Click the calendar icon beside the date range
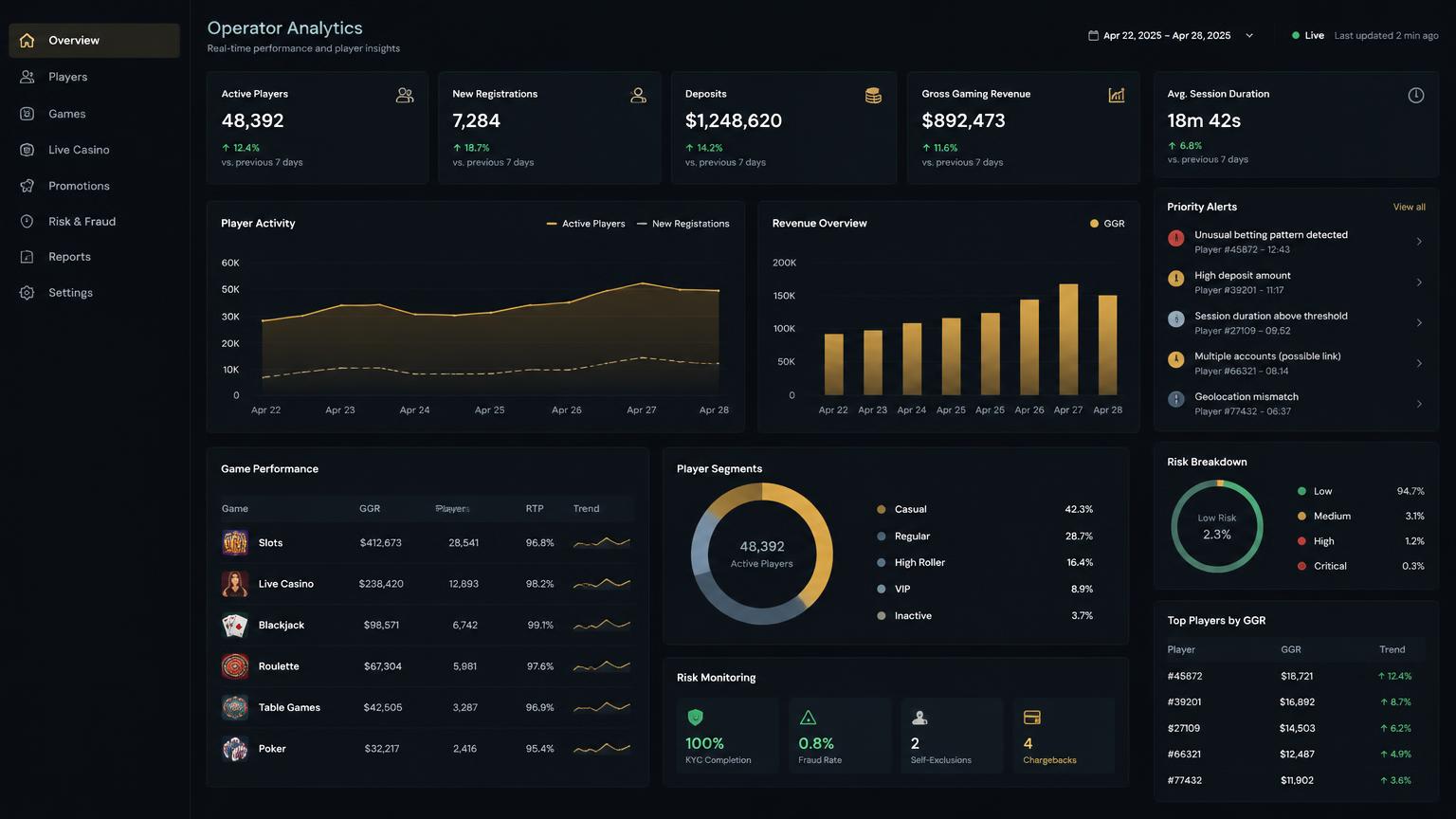 [1093, 35]
